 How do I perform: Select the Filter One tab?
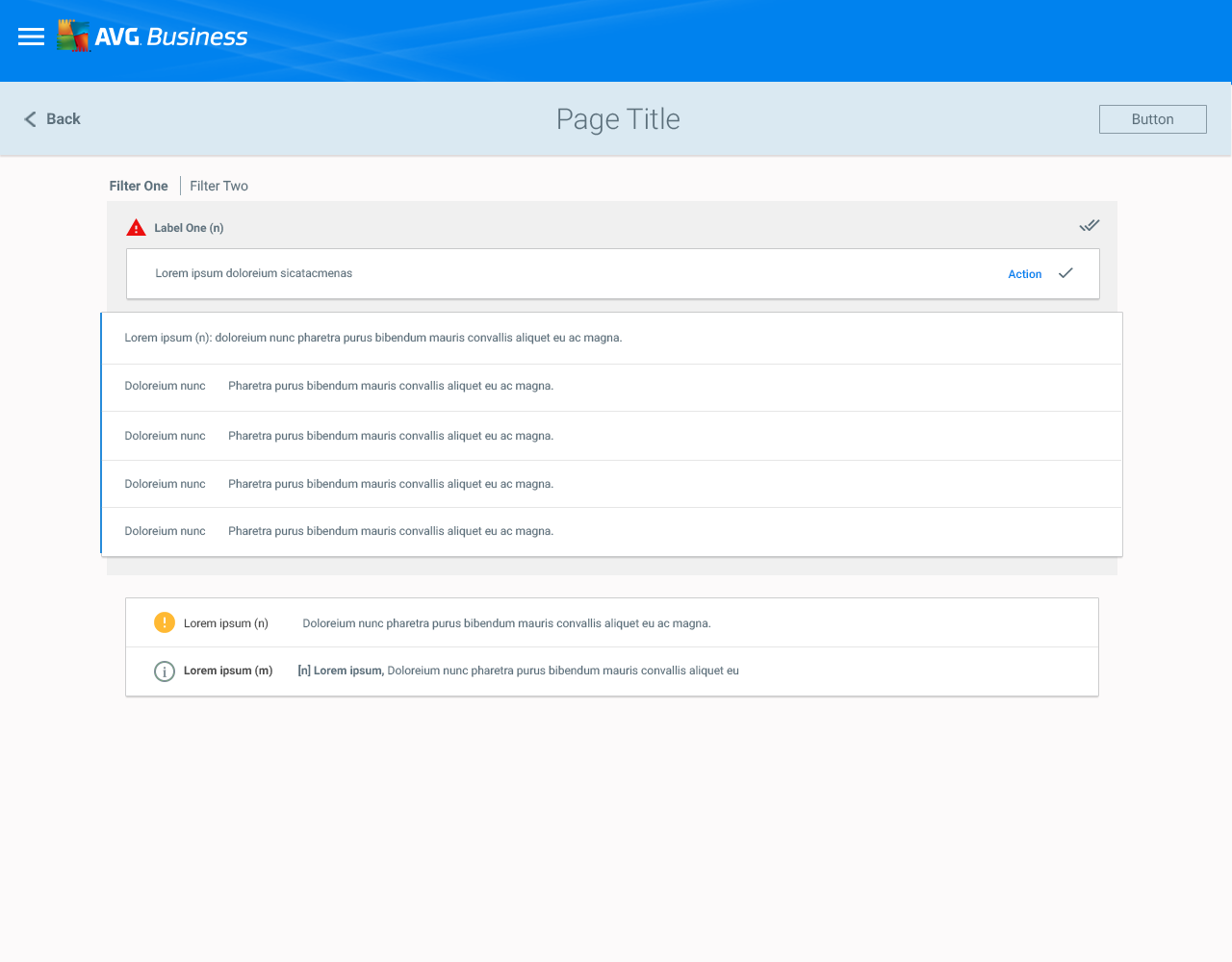[139, 186]
